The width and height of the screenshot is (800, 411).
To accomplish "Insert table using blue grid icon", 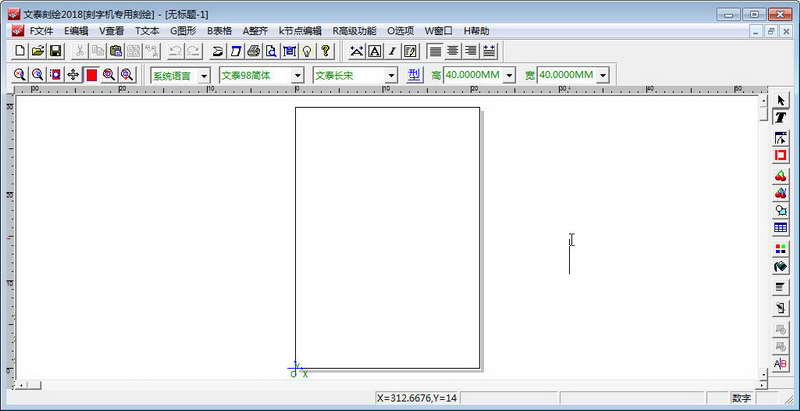I will coord(781,227).
